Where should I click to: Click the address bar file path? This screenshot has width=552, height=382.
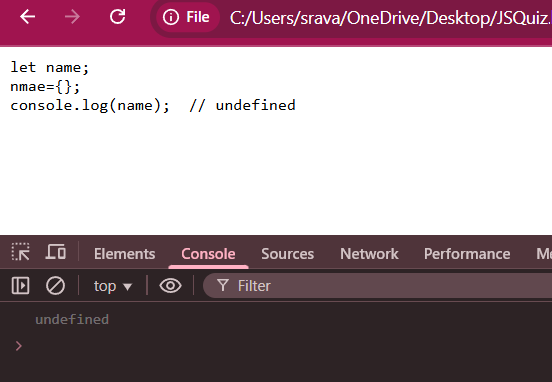[390, 18]
